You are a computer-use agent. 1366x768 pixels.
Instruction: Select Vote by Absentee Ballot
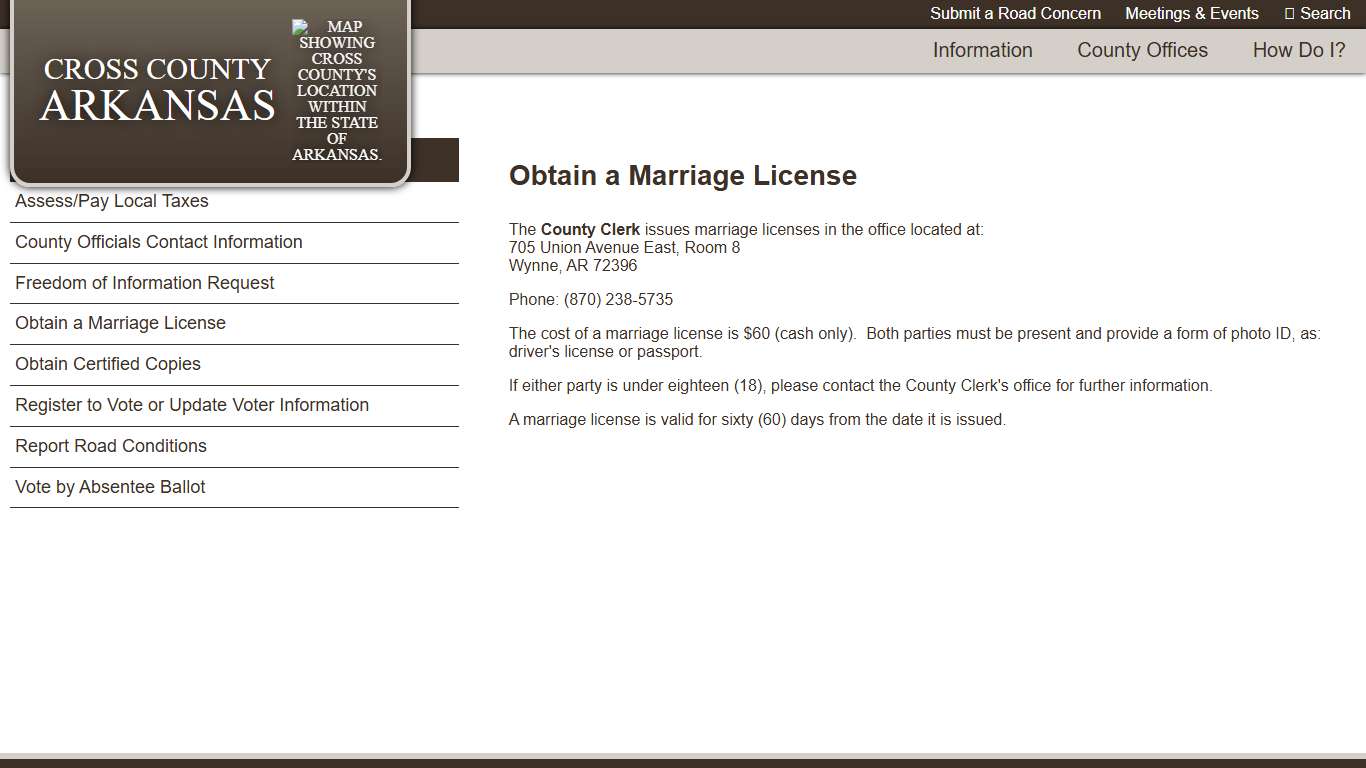110,487
